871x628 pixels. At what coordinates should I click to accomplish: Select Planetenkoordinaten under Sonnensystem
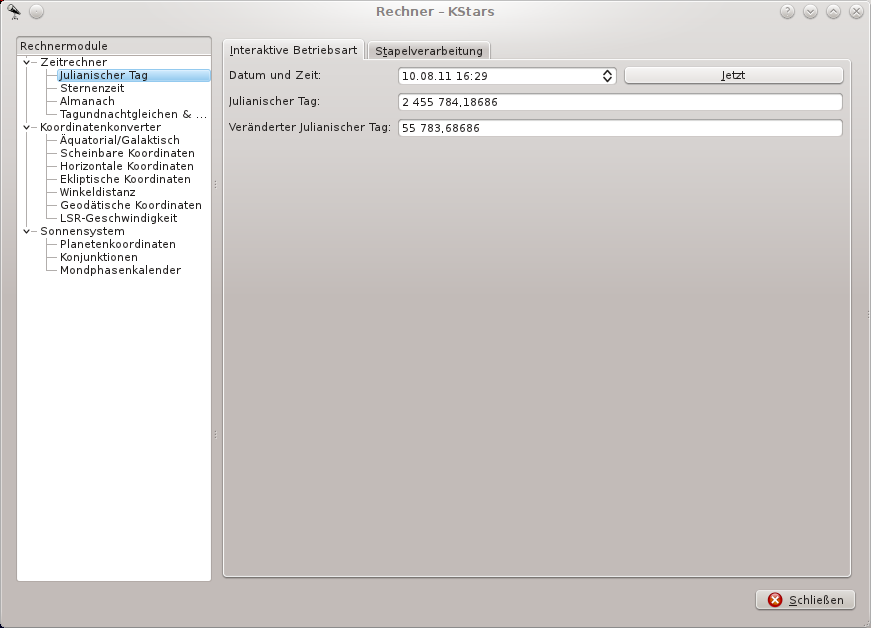(117, 244)
